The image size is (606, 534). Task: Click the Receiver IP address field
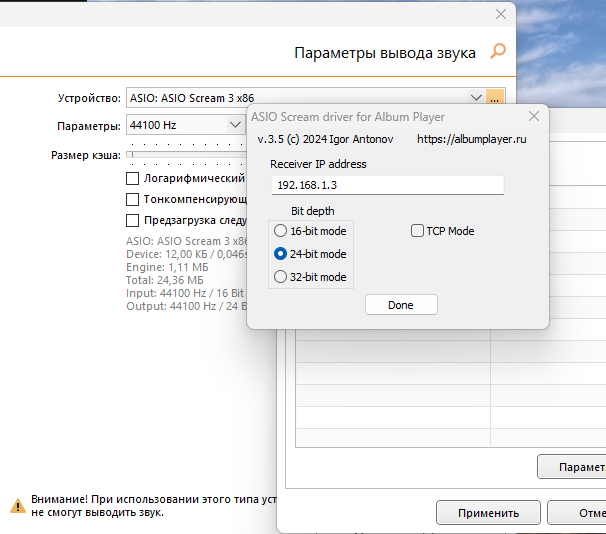point(387,185)
